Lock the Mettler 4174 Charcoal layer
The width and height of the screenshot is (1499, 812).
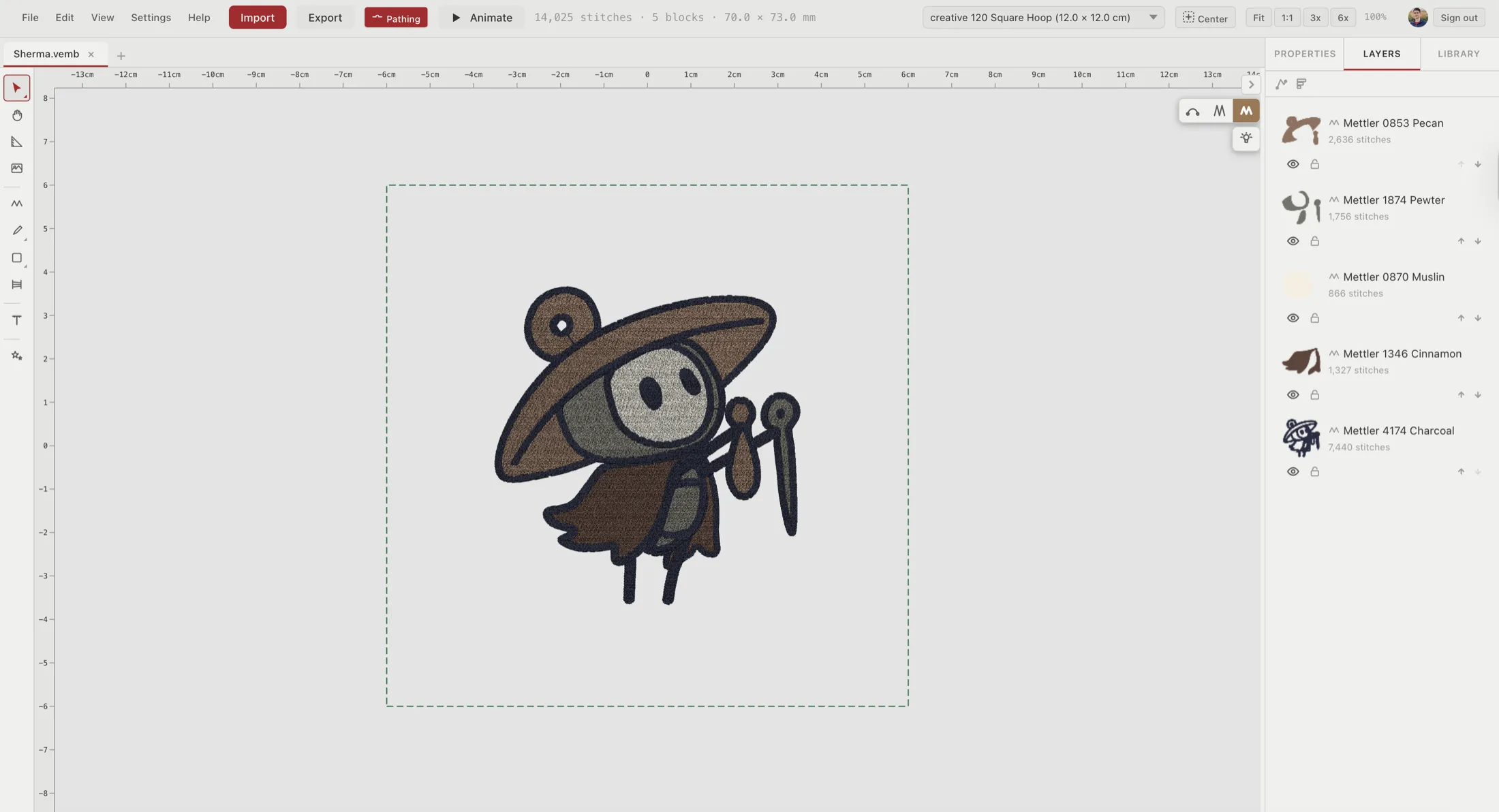(x=1315, y=471)
